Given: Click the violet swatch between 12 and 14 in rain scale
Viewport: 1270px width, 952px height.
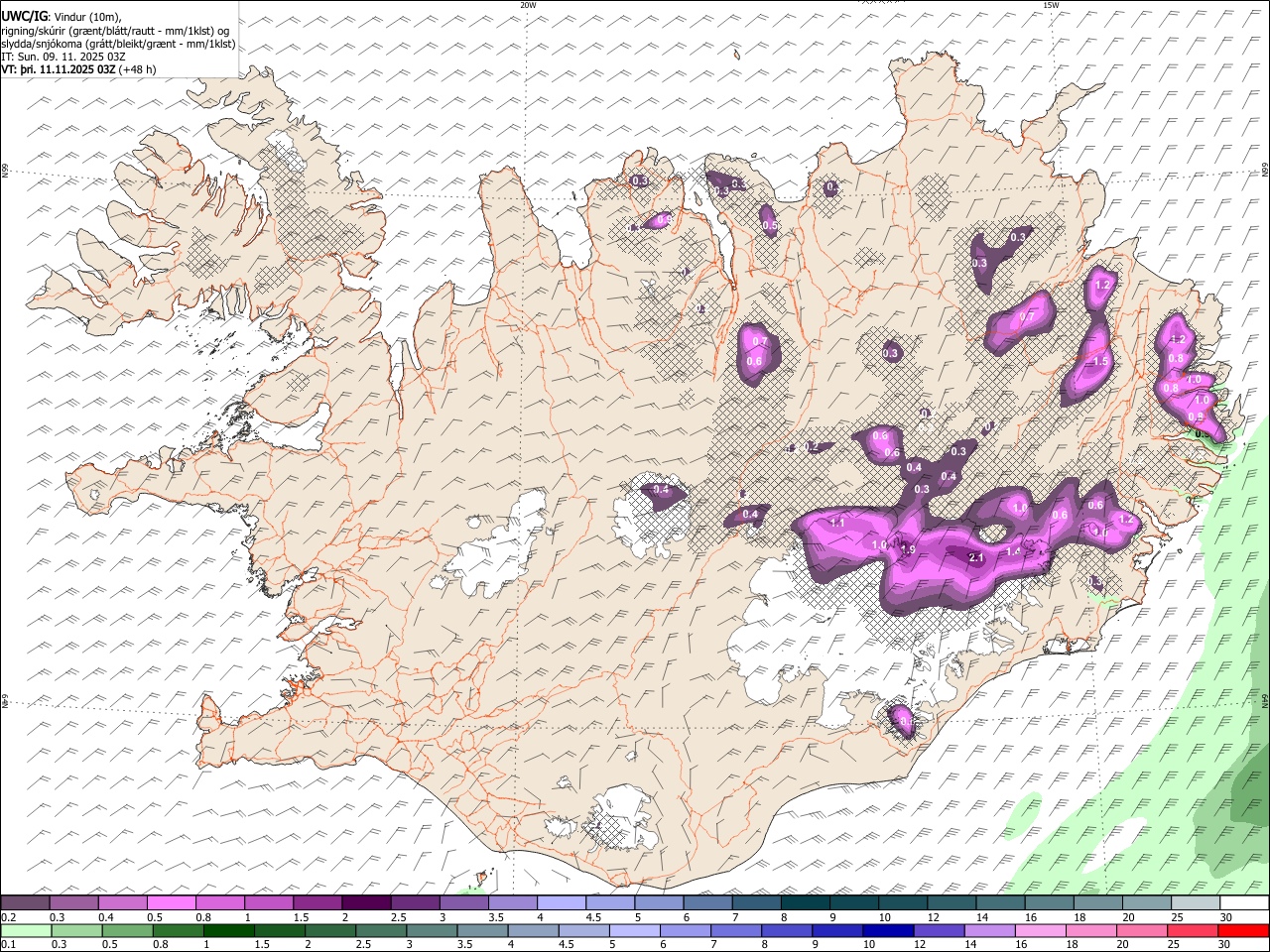Looking at the screenshot, I should (x=938, y=930).
